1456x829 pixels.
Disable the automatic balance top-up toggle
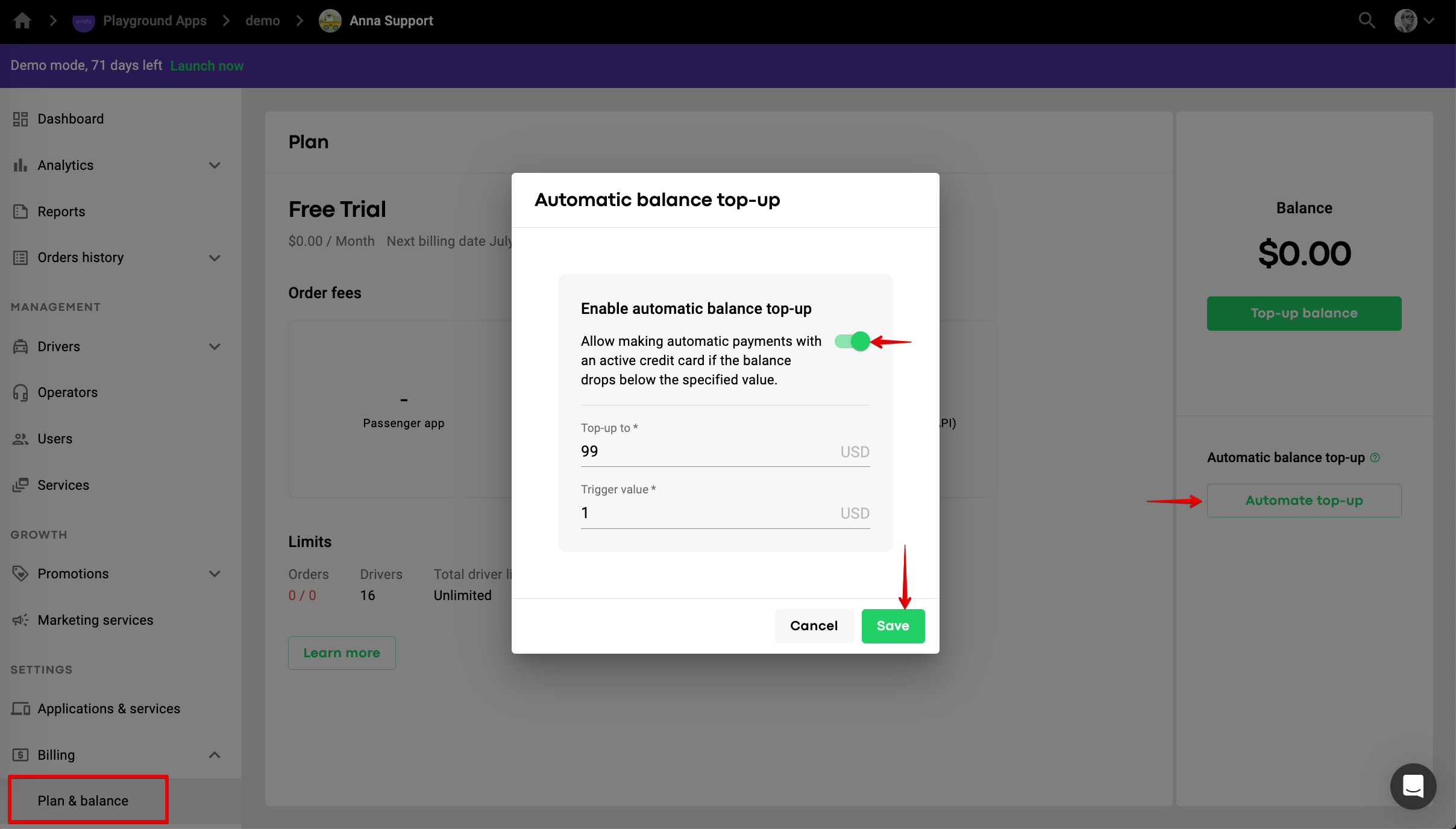852,342
